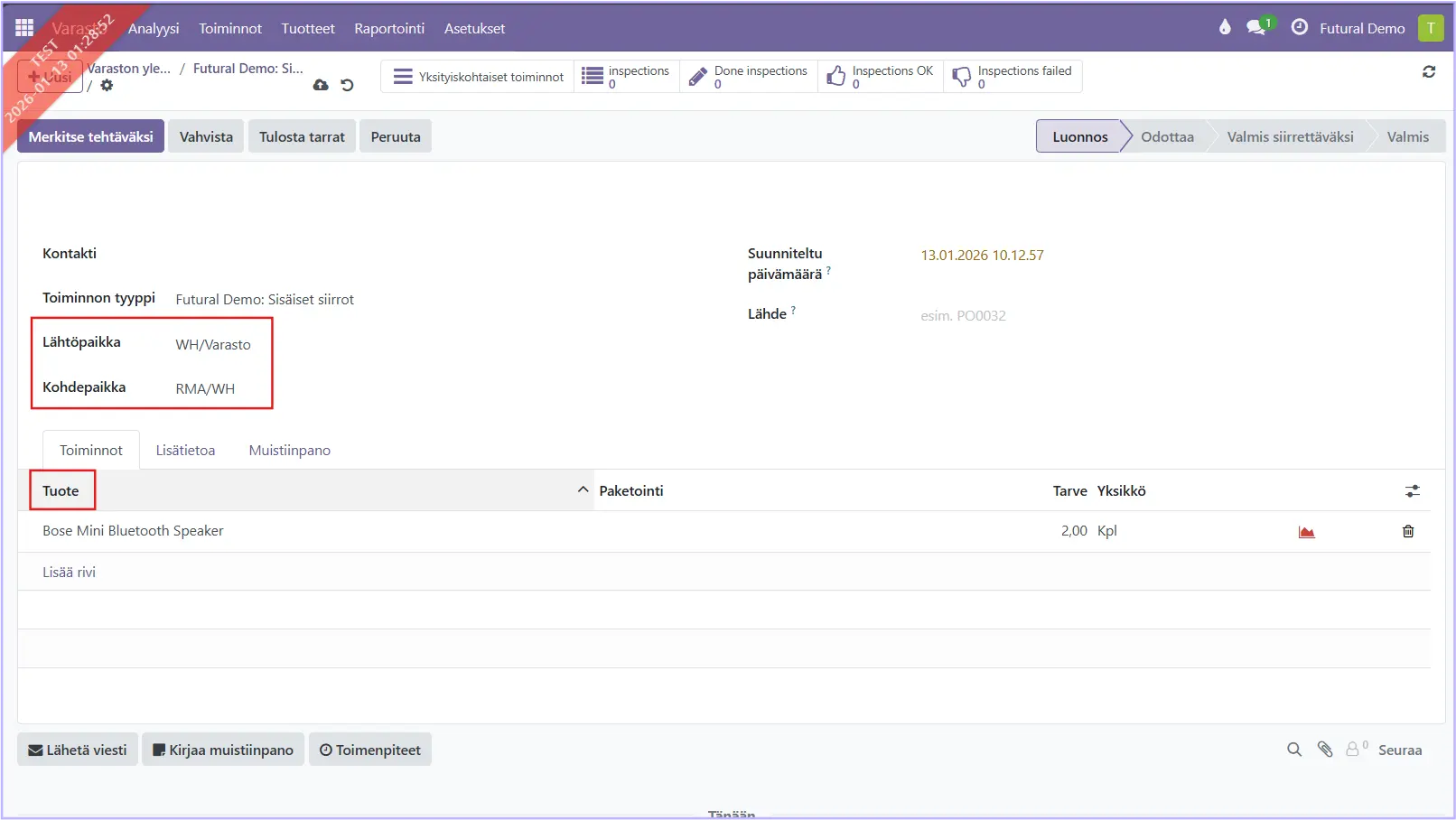Click the paperclip attachments icon

[1325, 750]
